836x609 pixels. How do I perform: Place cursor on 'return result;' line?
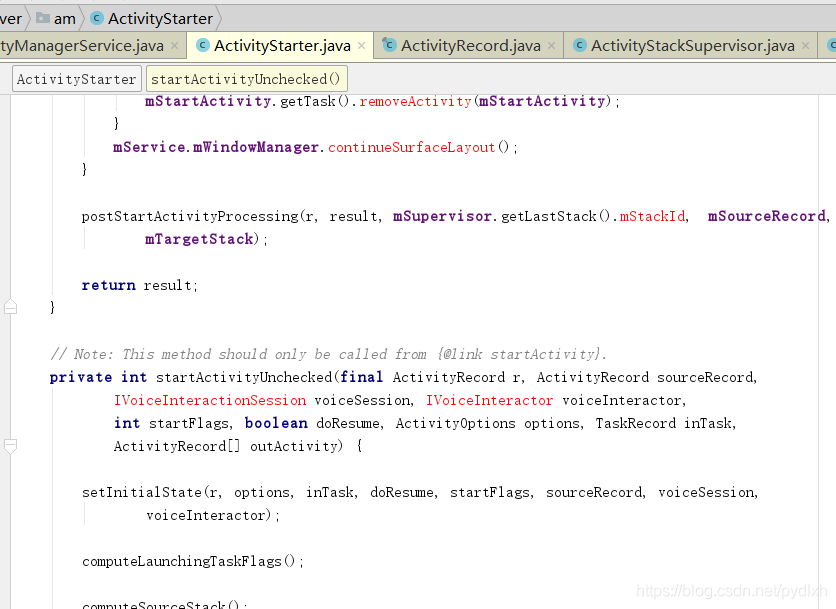[139, 285]
